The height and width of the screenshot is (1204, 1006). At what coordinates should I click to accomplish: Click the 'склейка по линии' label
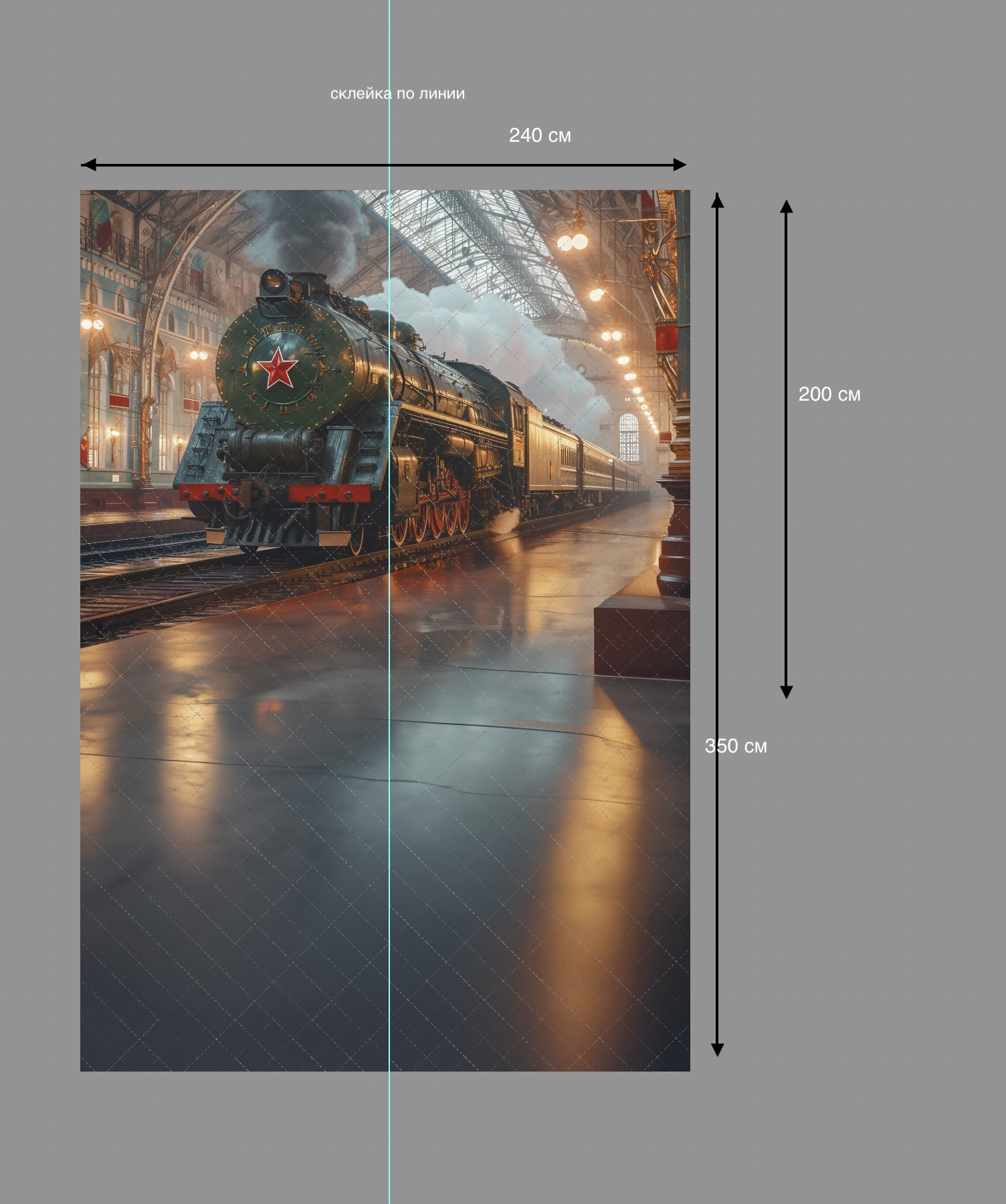point(397,94)
